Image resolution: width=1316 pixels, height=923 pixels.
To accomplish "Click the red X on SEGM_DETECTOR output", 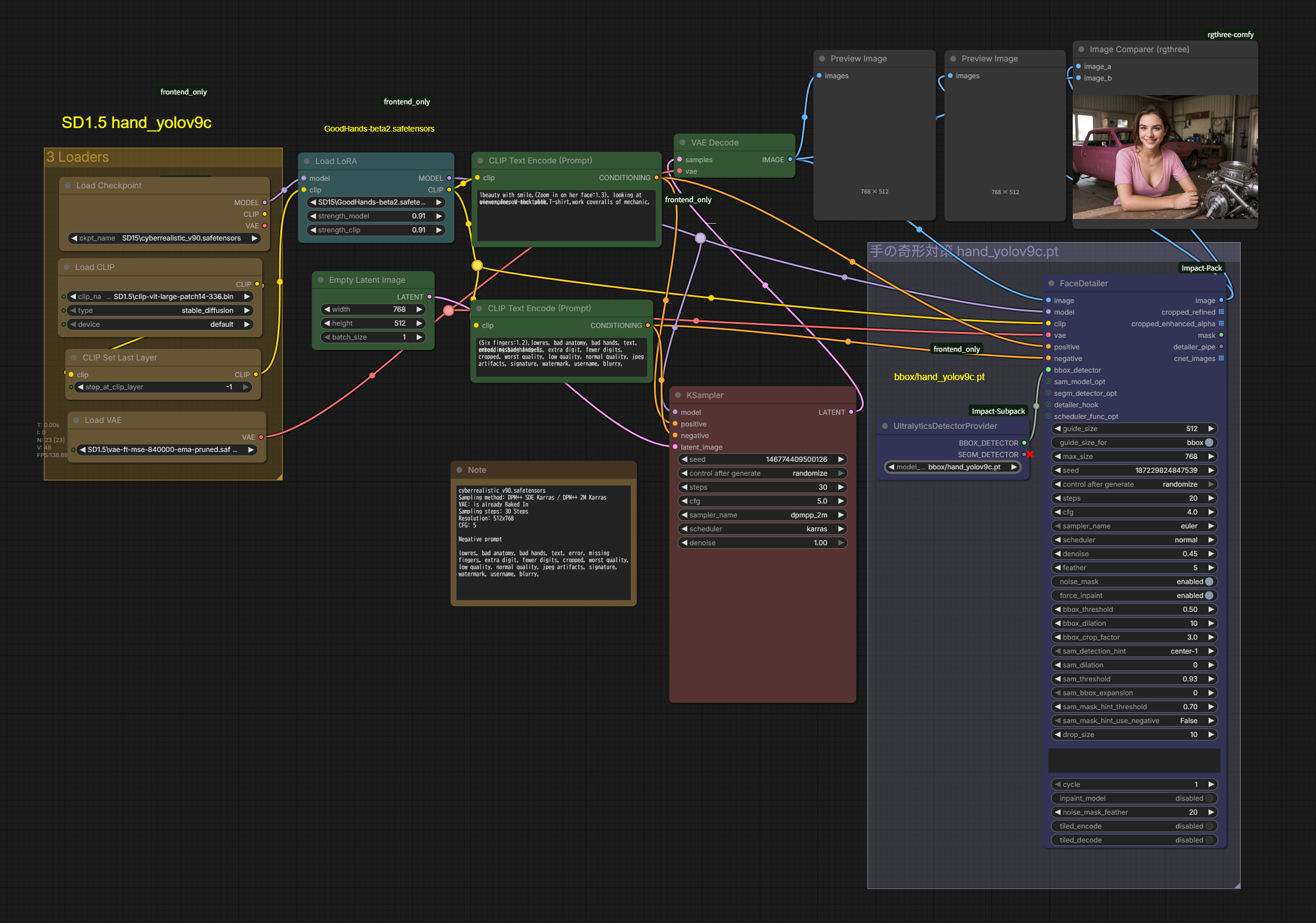I will click(x=1030, y=454).
